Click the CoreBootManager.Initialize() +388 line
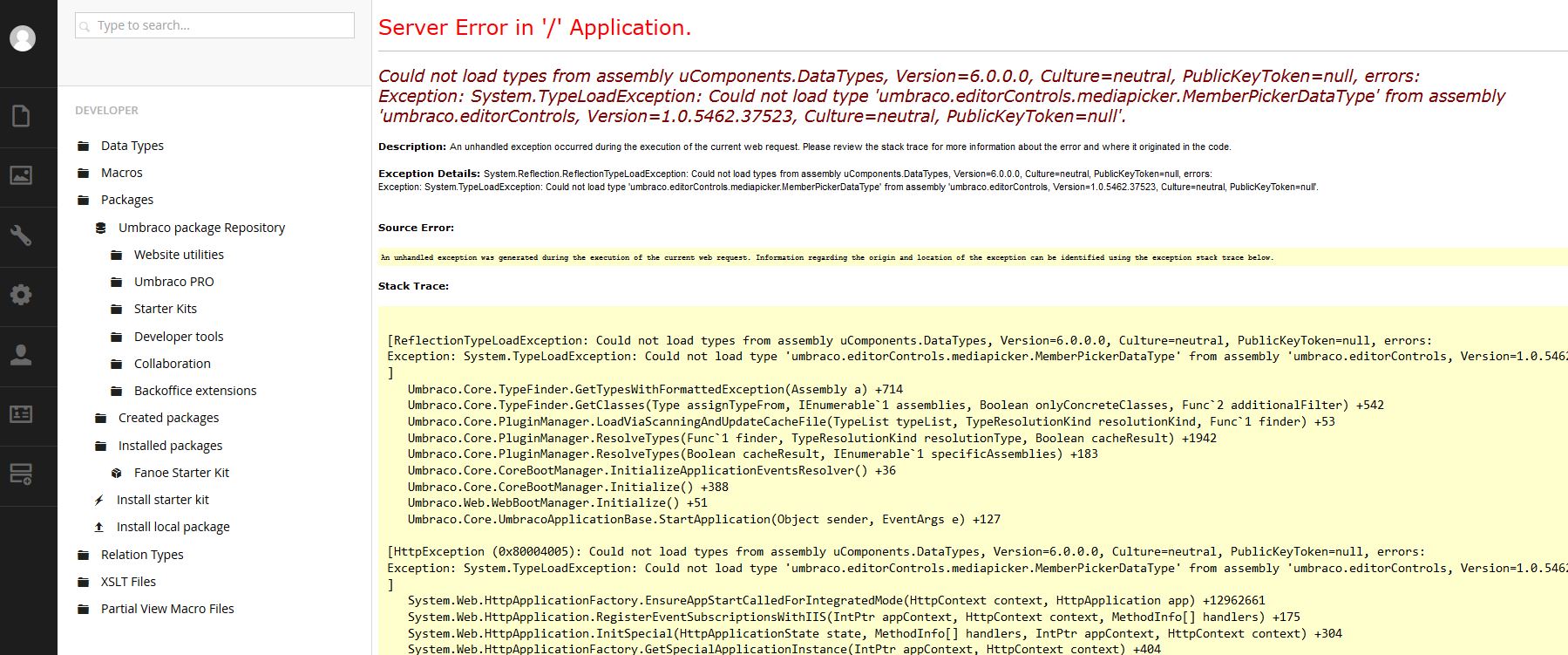Image resolution: width=1568 pixels, height=655 pixels. click(568, 487)
